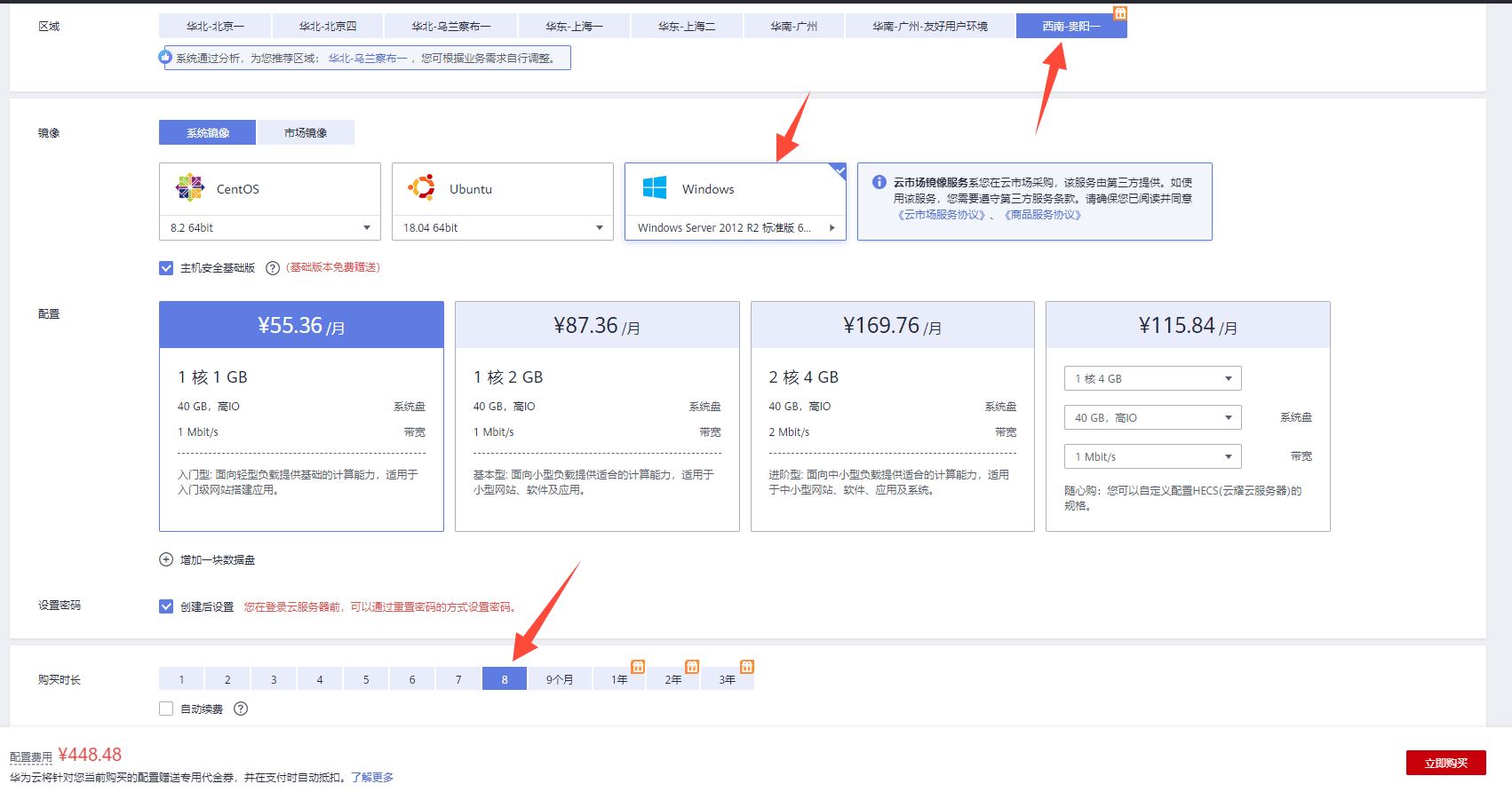Switch to the 系统镜像 tab
Viewport: 1512px width, 792px height.
tap(207, 132)
